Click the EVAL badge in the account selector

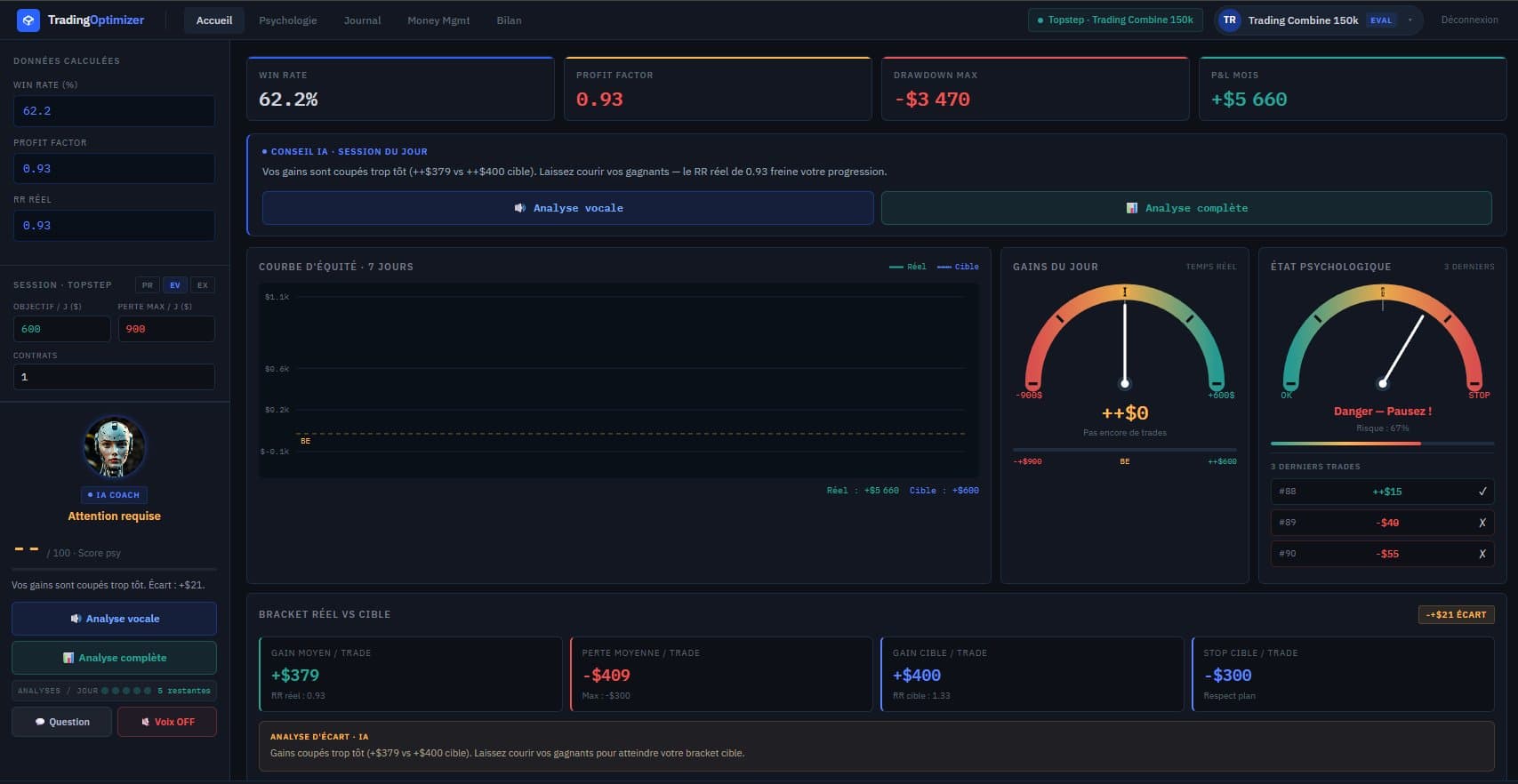pos(1381,20)
